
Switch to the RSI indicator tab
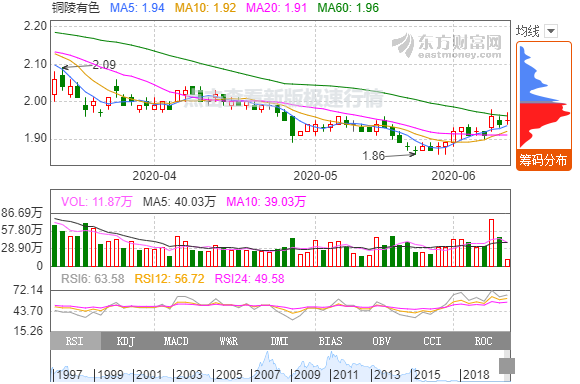(x=75, y=341)
